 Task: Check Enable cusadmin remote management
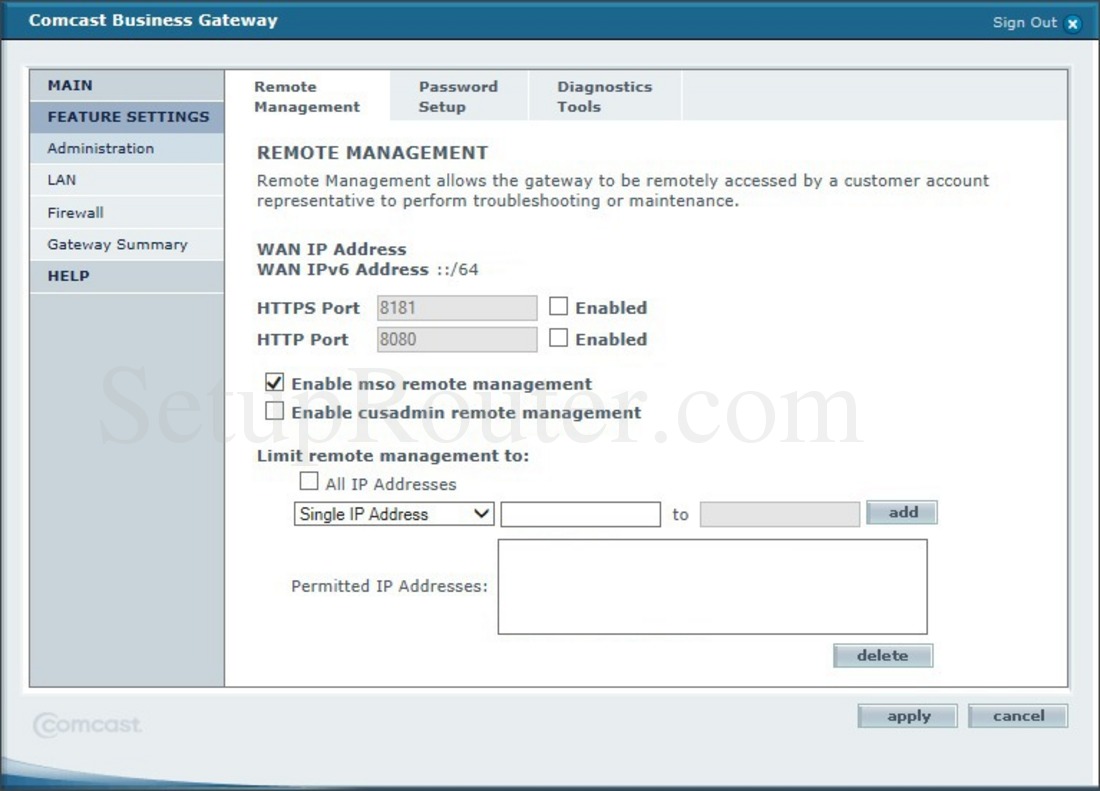pos(272,411)
